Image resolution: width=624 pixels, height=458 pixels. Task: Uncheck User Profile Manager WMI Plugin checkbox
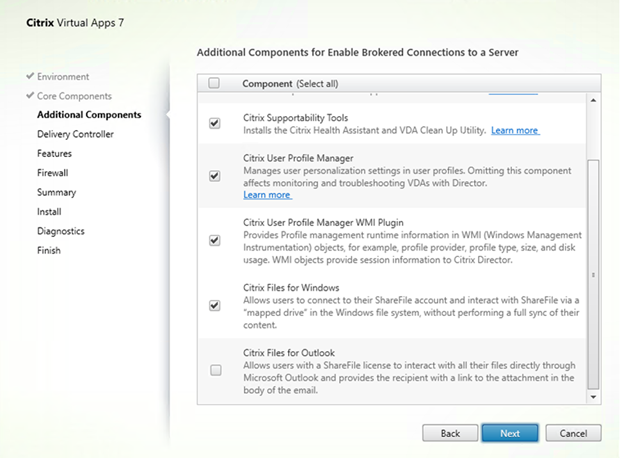(x=215, y=240)
